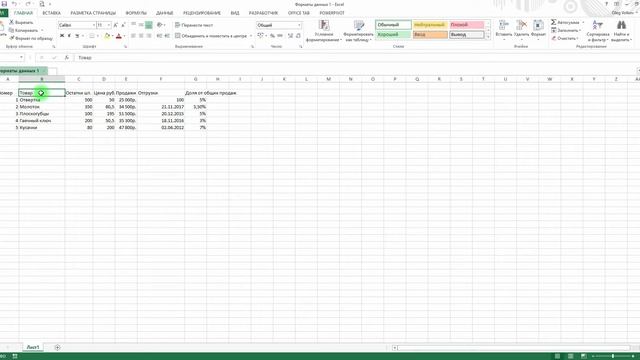The image size is (640, 360).
Task: Open РАЗРАБОТЧИК developer tab
Action: (263, 13)
